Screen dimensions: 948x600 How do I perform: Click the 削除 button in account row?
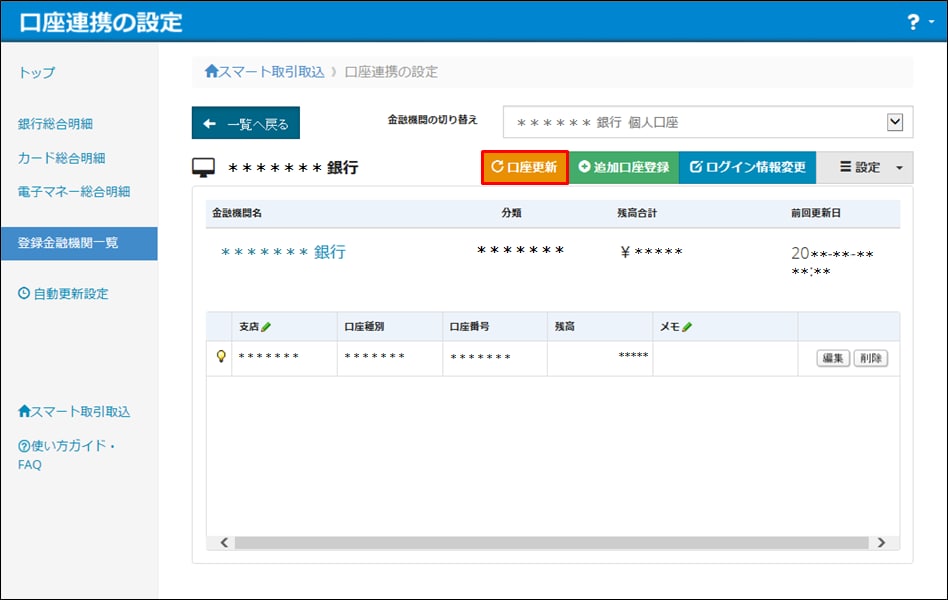click(871, 358)
